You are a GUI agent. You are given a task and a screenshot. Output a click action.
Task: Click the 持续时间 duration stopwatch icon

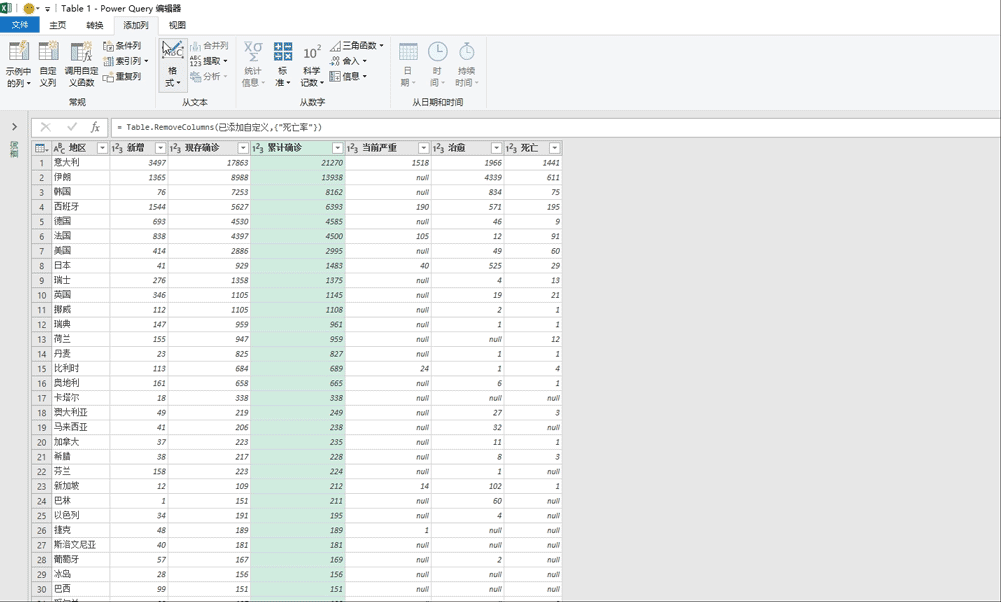pos(467,52)
